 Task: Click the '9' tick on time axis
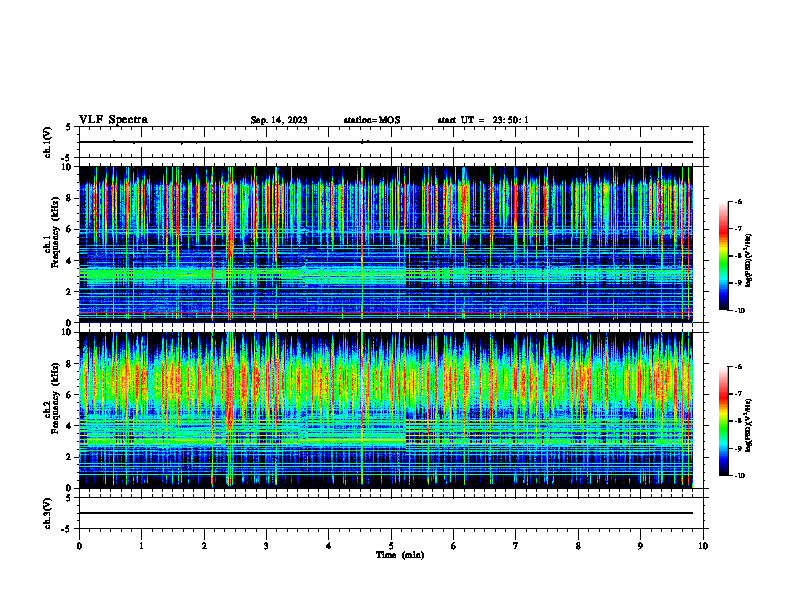(640, 546)
